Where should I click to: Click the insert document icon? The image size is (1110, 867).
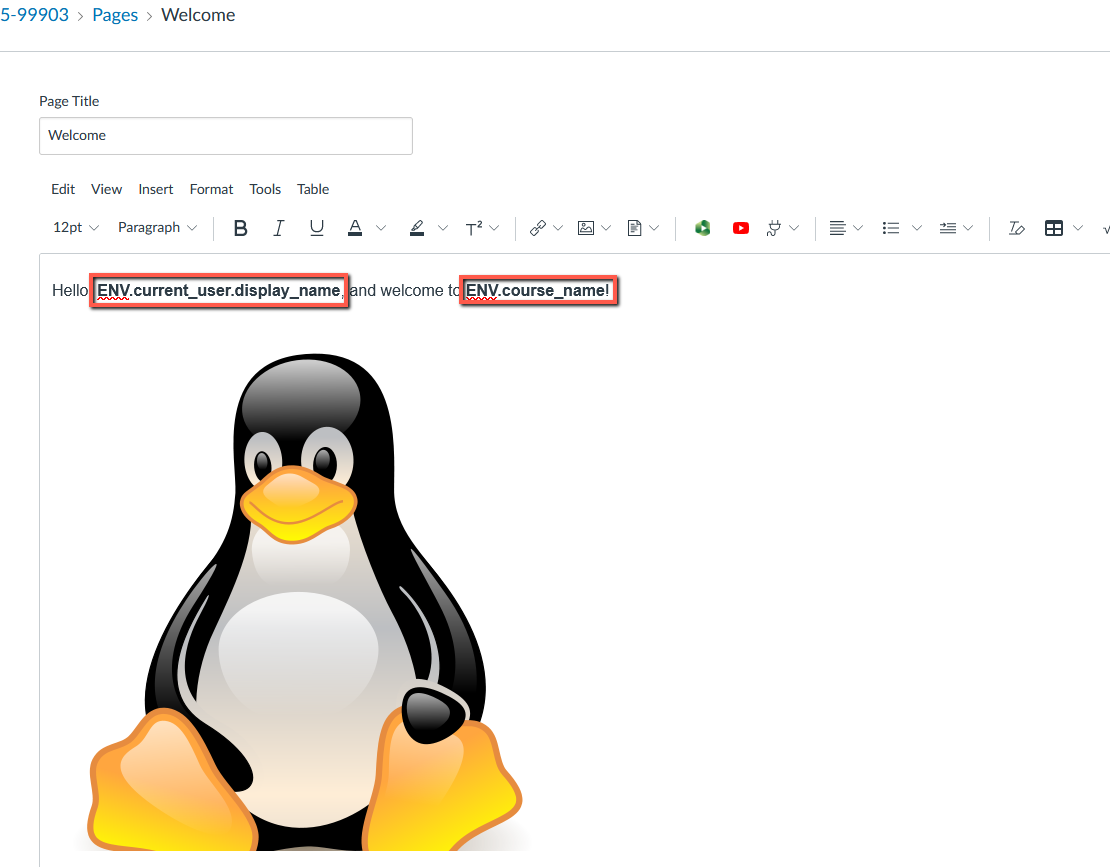pos(634,228)
